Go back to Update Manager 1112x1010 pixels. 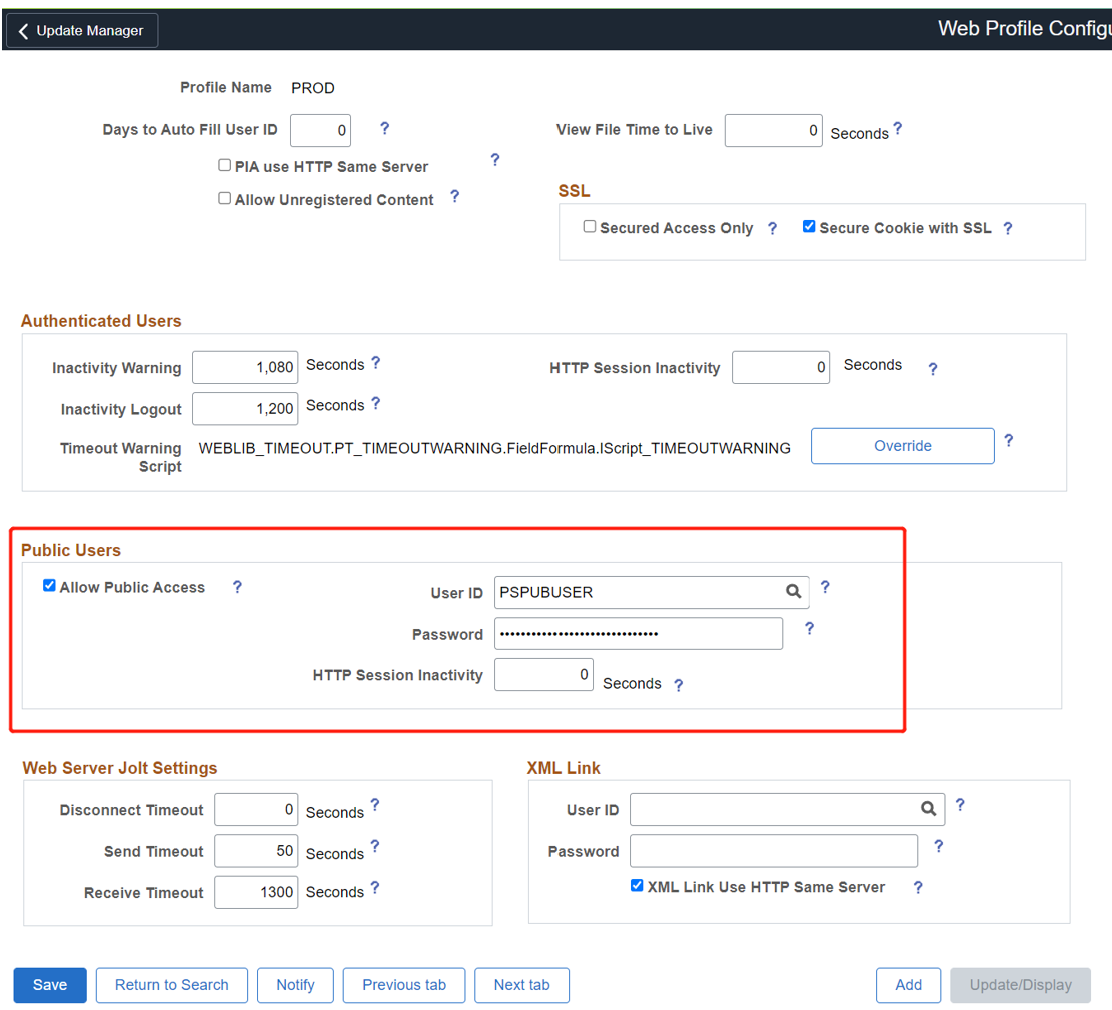click(82, 30)
